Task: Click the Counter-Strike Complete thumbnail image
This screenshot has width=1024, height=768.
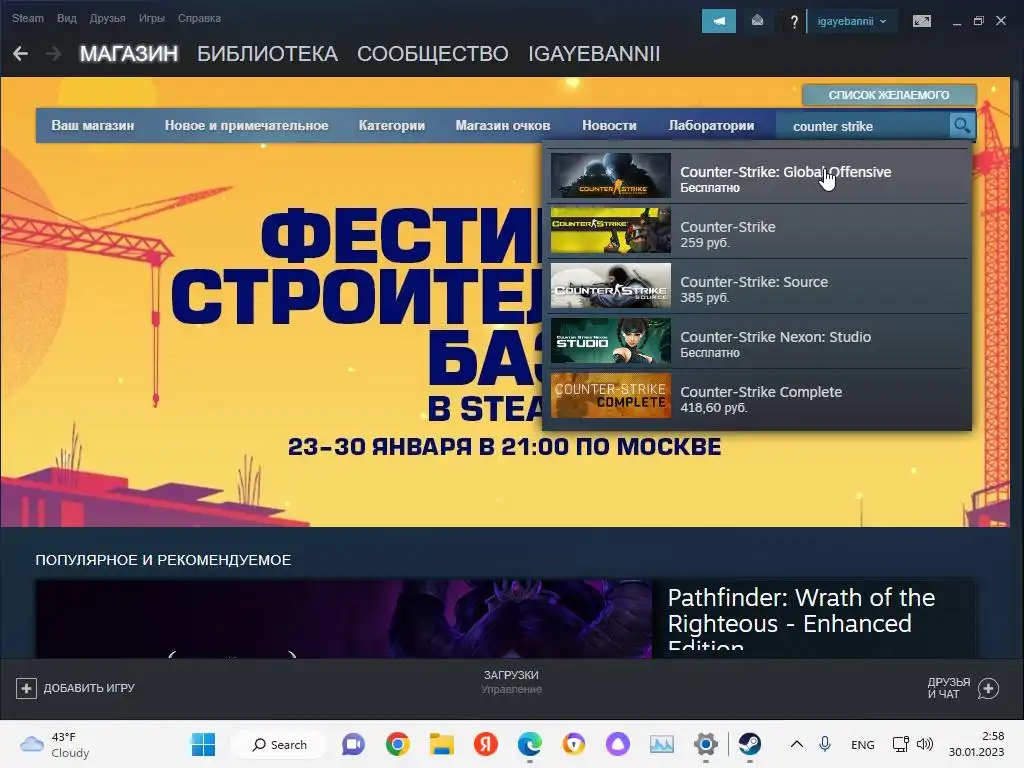Action: click(x=611, y=396)
